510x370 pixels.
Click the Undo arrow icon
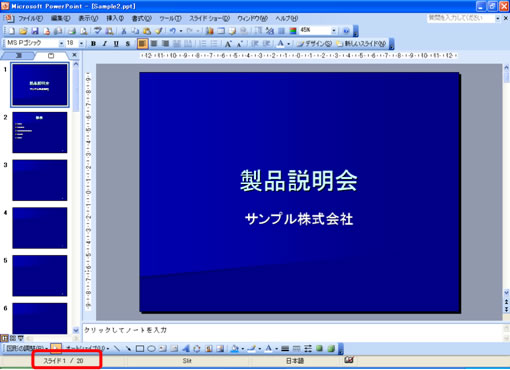(172, 31)
